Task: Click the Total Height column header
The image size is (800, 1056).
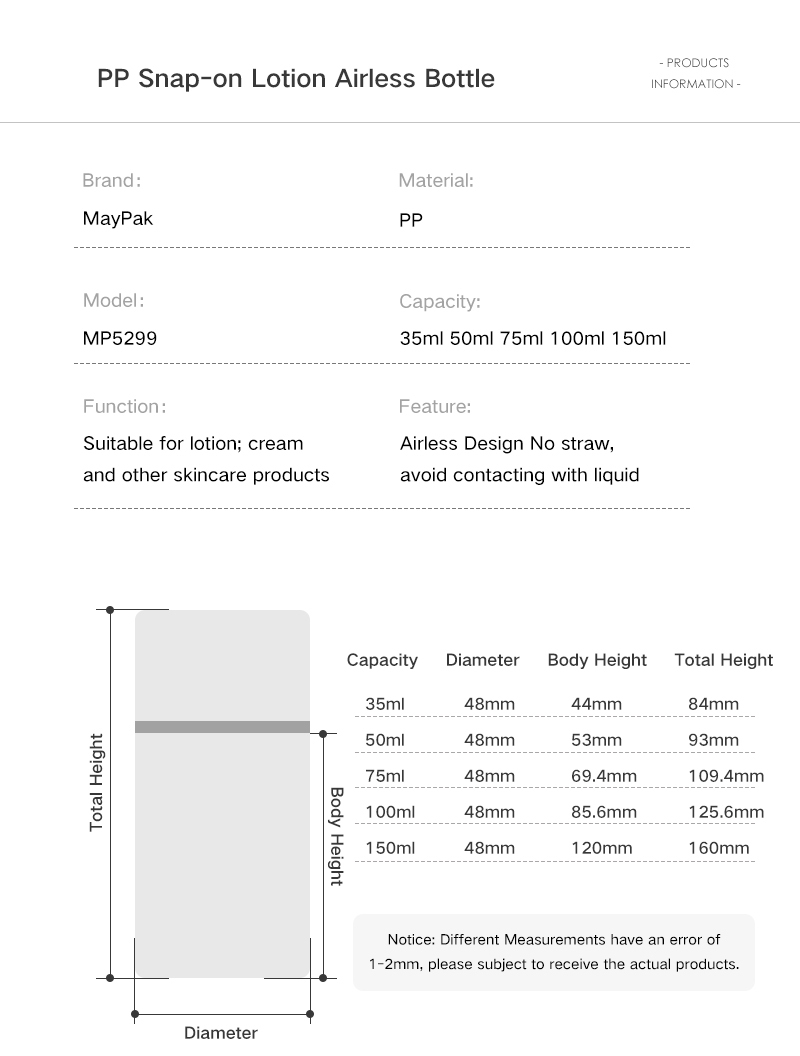Action: pyautogui.click(x=723, y=661)
